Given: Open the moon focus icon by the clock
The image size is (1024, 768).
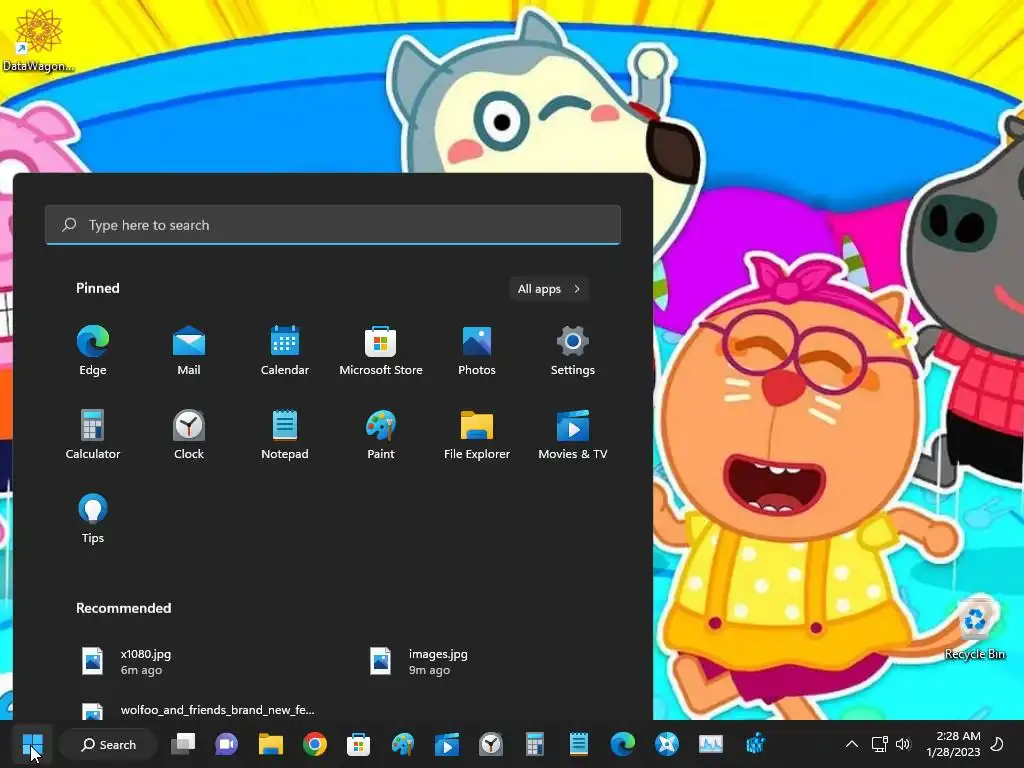Looking at the screenshot, I should pos(997,744).
